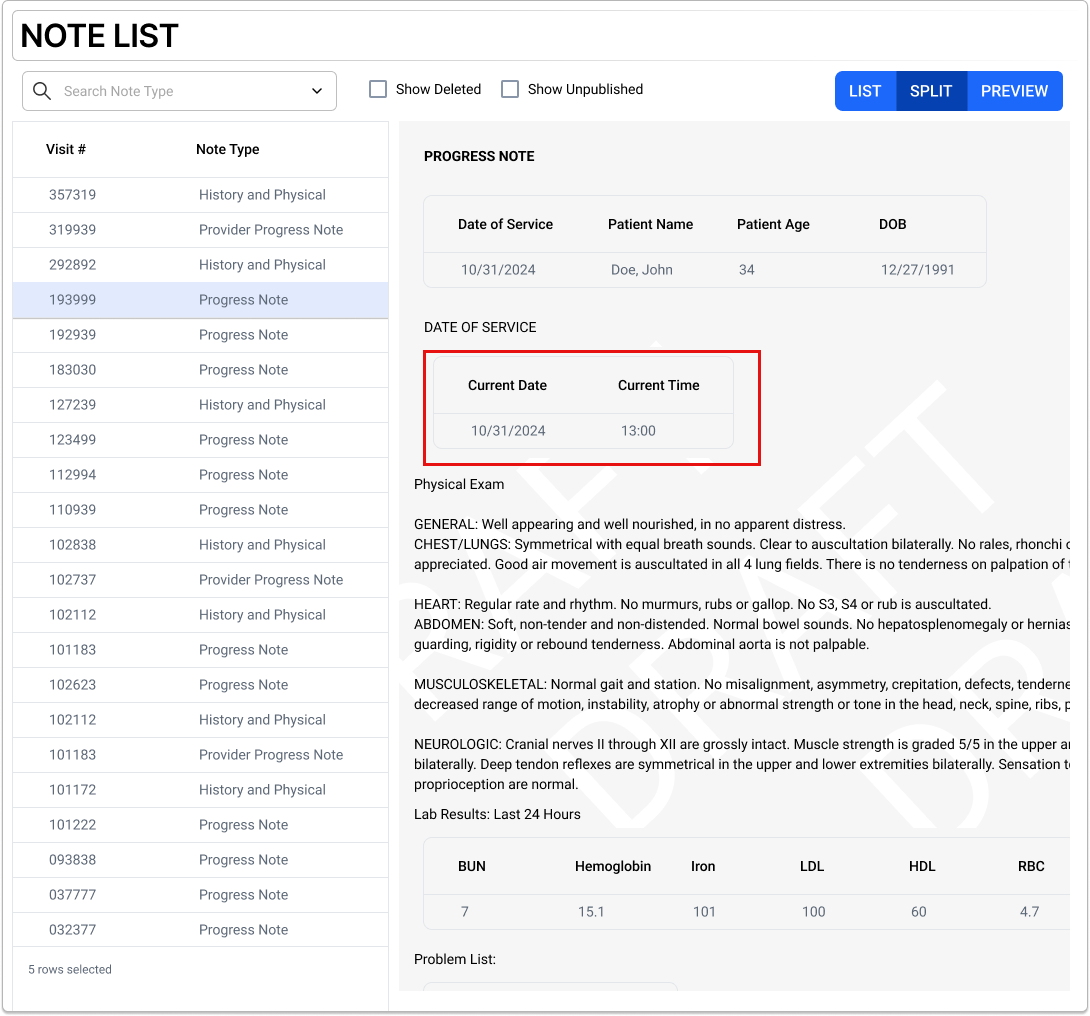Switch to the SPLIT view tab
Screen dimensions: 1090x1016
click(932, 91)
